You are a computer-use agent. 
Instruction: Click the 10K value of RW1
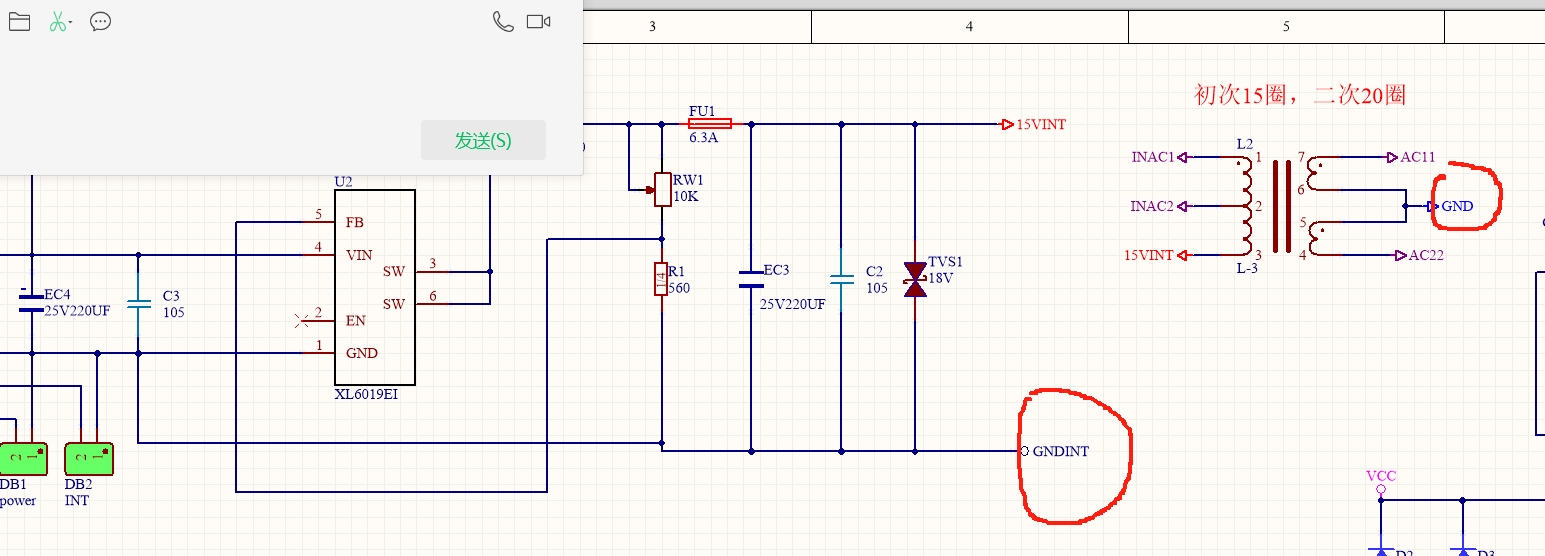tap(685, 196)
